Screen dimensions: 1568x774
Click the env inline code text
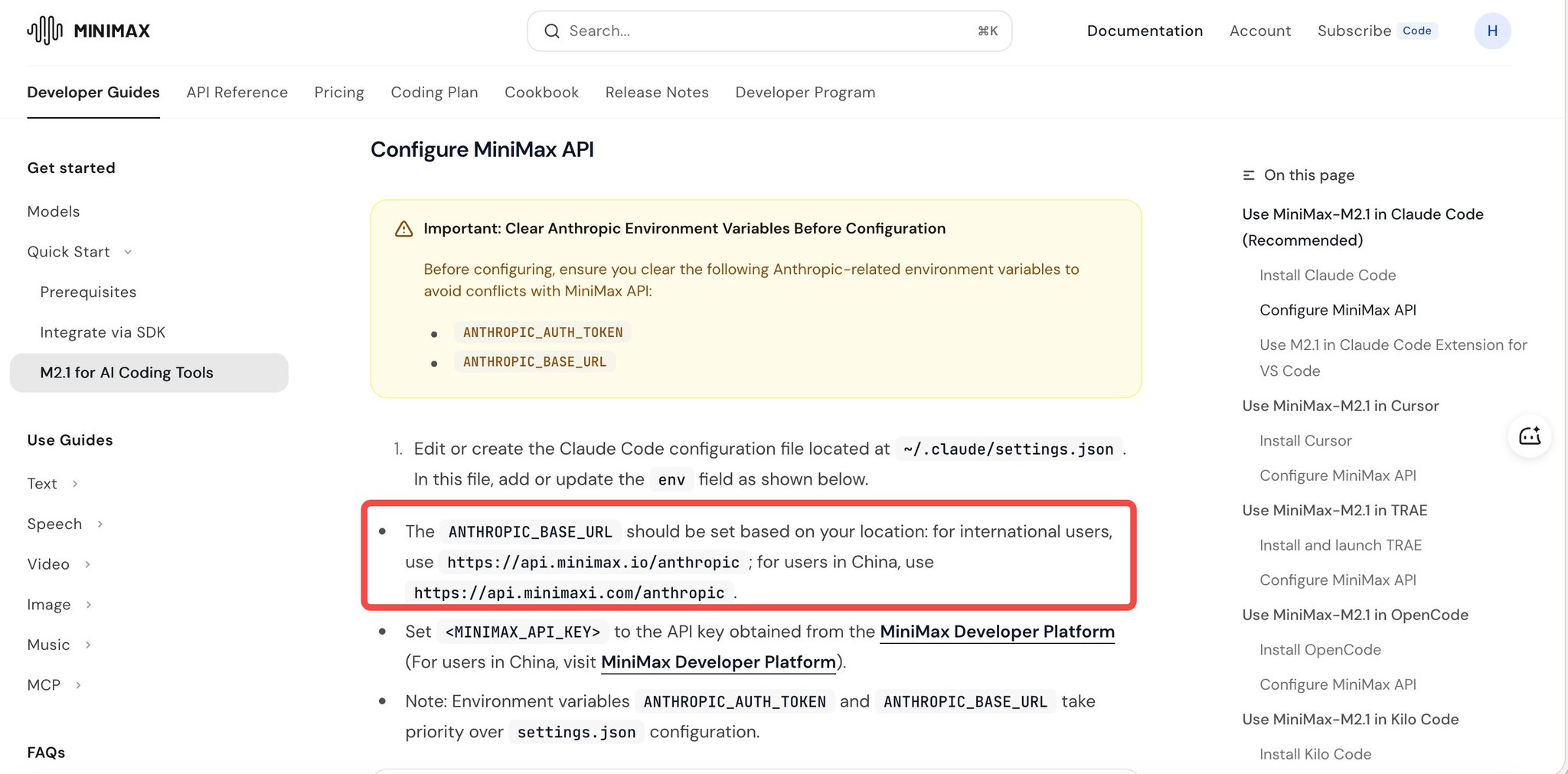point(671,480)
